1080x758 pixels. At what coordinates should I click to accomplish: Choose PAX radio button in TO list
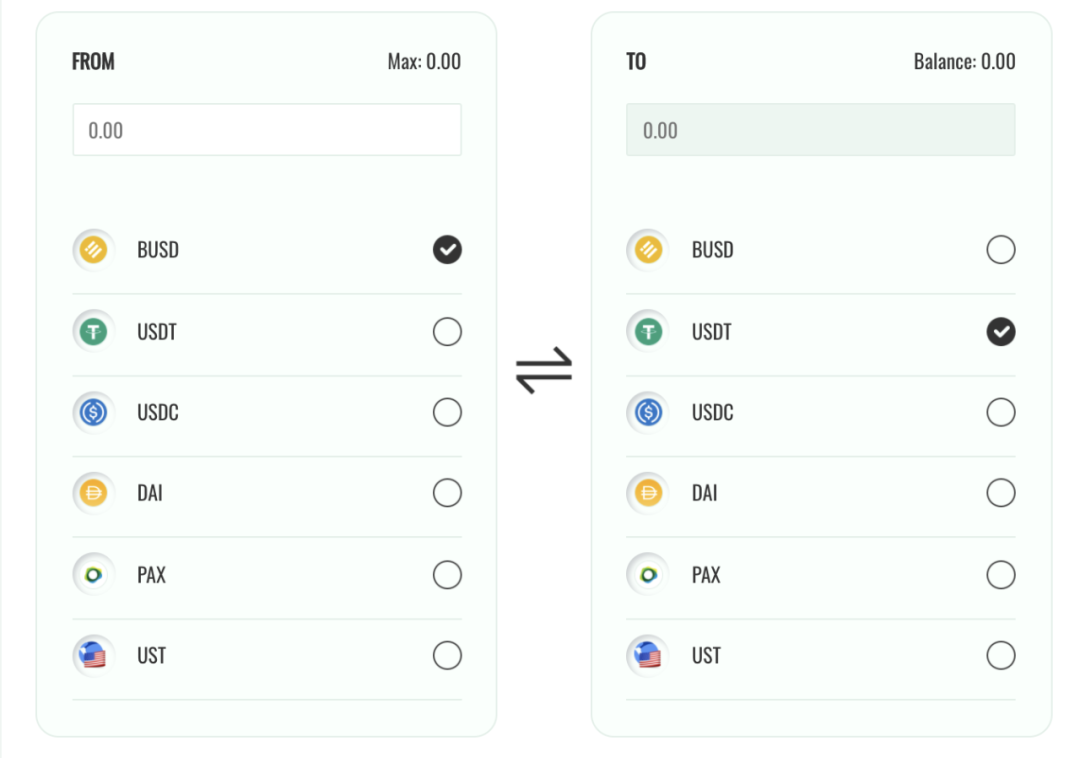tap(1001, 575)
